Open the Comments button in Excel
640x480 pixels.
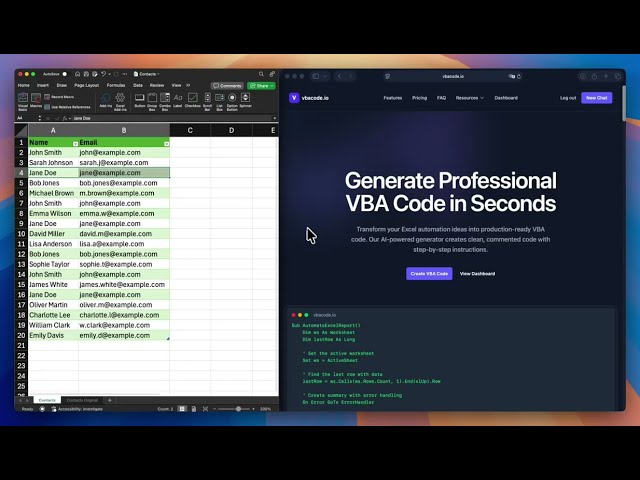(x=227, y=86)
